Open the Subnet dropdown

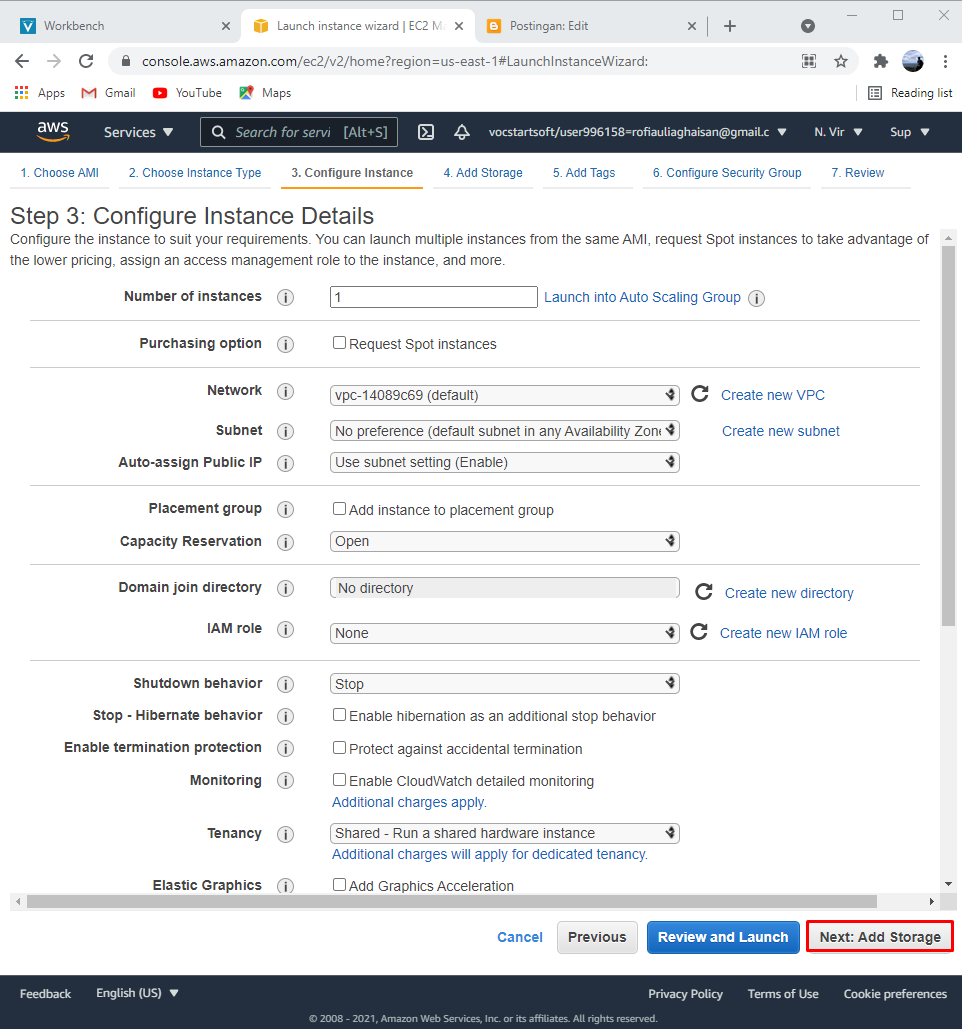pos(505,430)
